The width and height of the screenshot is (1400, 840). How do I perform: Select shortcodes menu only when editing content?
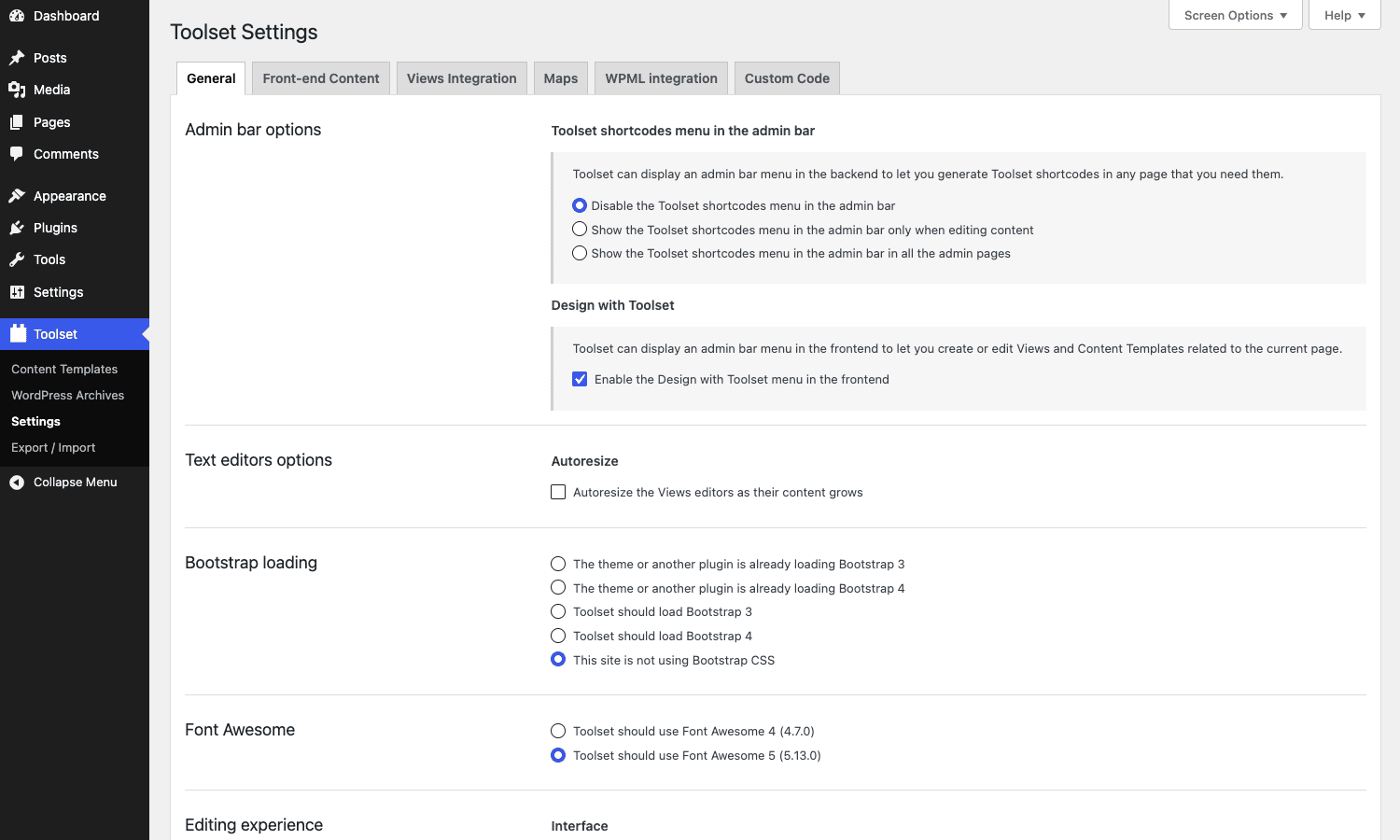pyautogui.click(x=580, y=230)
